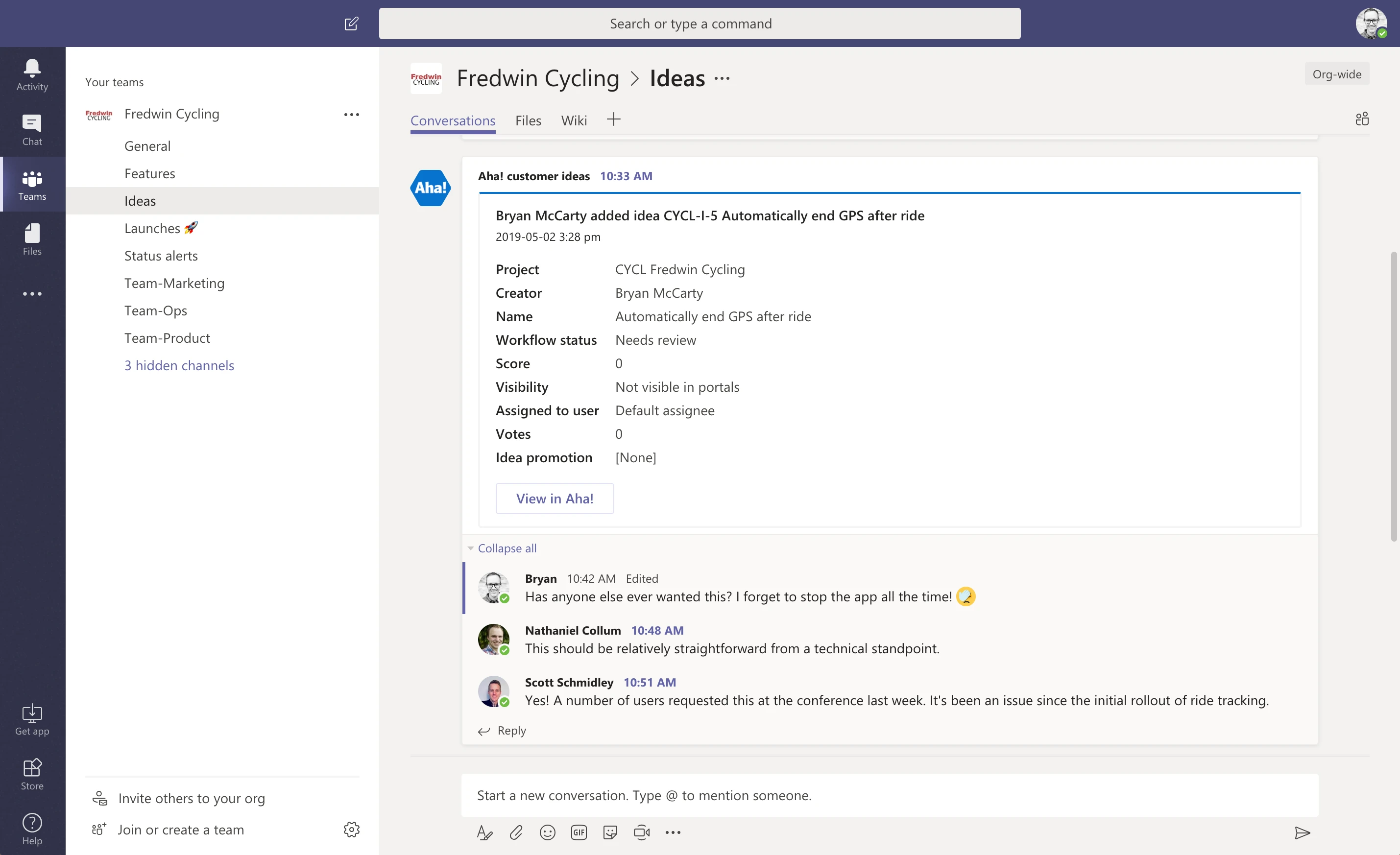
Task: Collapse all replies in the thread
Action: pyautogui.click(x=506, y=548)
